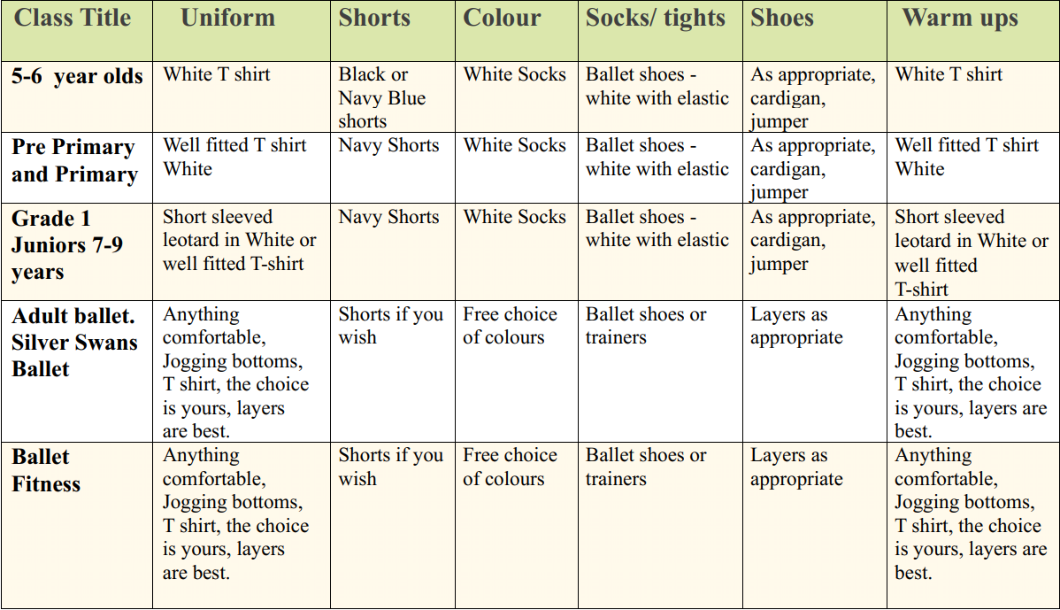Select "Ballet shoes or trainers" in Ballet Fitness row
The height and width of the screenshot is (610, 1060).
click(646, 467)
